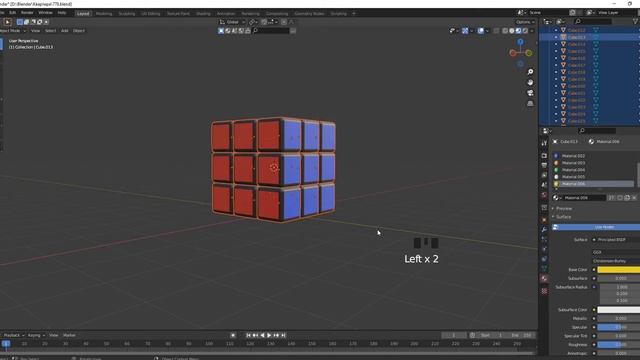The width and height of the screenshot is (640, 360).
Task: Open the Physics properties tab icon
Action: (544, 249)
